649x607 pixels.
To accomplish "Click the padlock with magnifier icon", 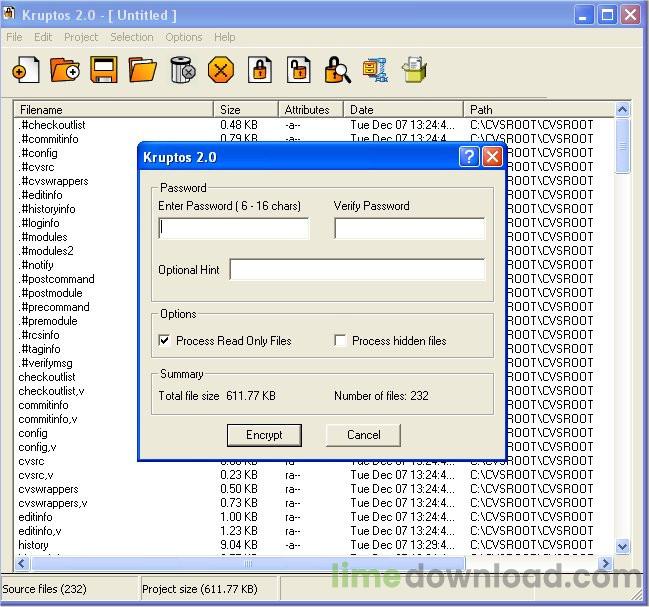I will coord(338,70).
